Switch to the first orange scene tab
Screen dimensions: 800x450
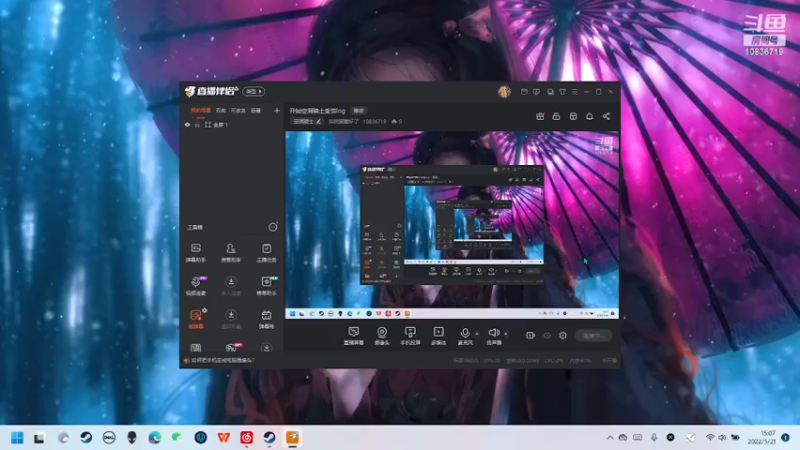[x=201, y=110]
